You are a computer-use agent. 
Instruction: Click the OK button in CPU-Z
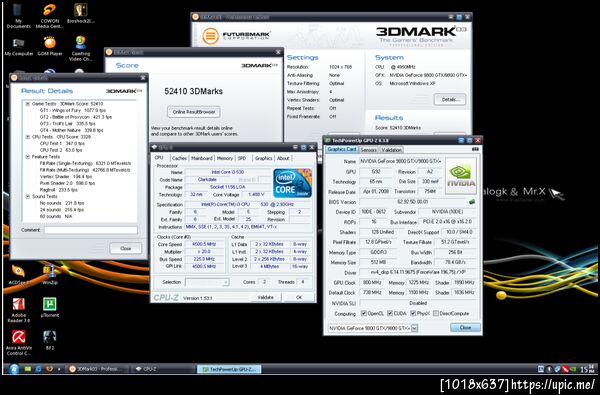tap(299, 297)
